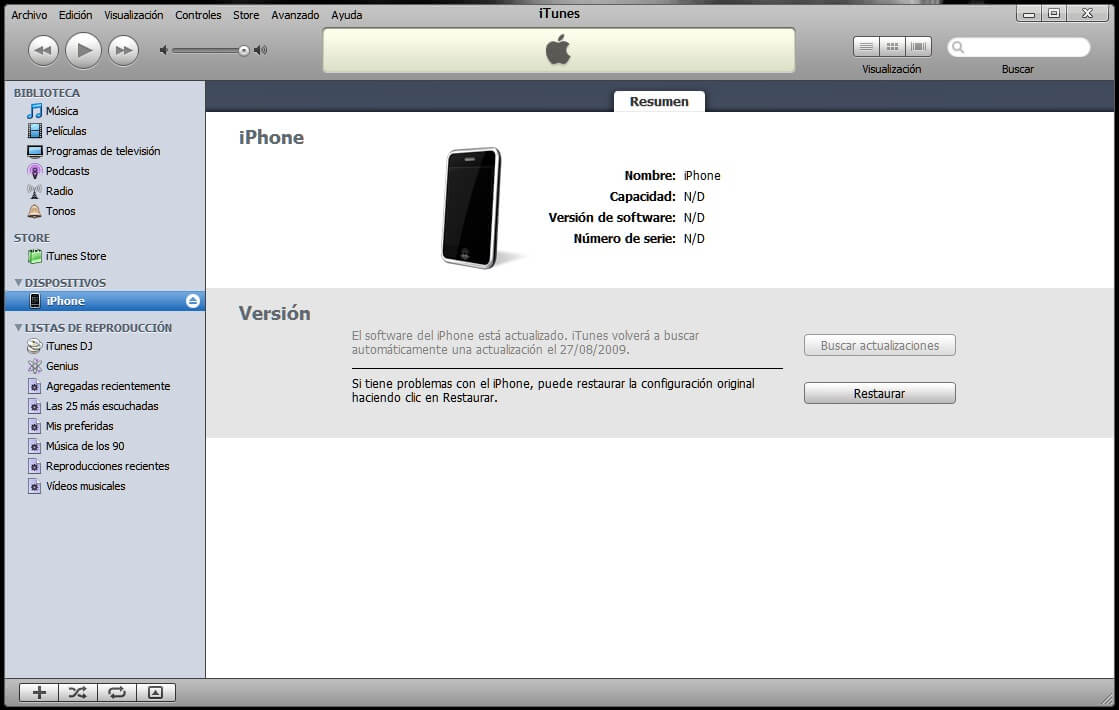
Task: Click the high volume speaker icon
Action: (x=260, y=50)
